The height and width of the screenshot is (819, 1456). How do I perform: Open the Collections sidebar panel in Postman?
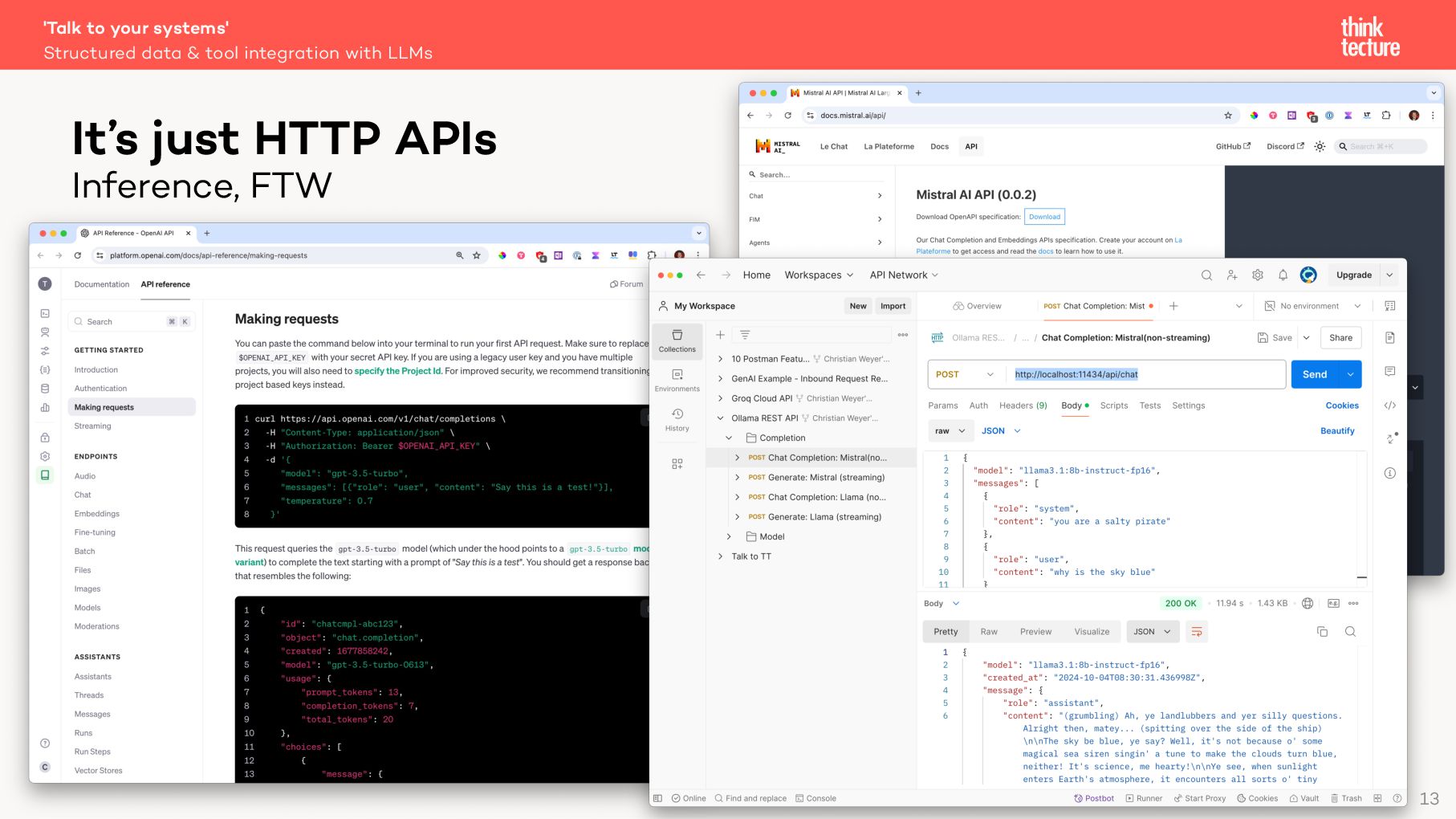click(x=677, y=340)
